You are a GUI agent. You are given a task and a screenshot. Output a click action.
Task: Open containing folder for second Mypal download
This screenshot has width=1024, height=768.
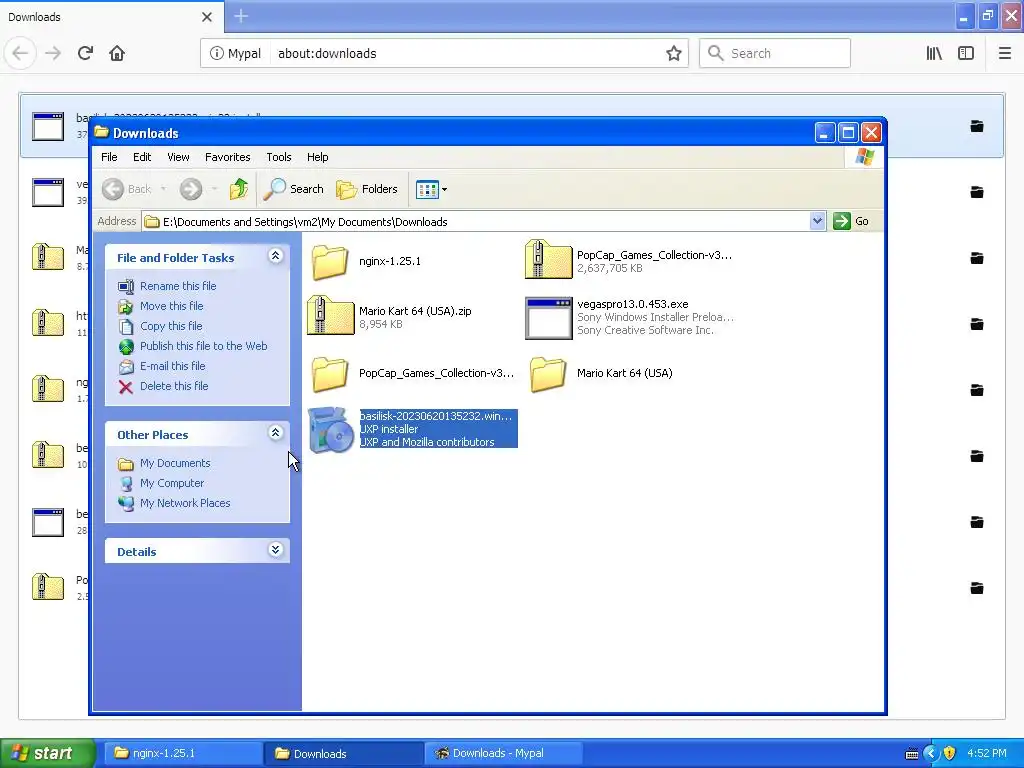[977, 192]
